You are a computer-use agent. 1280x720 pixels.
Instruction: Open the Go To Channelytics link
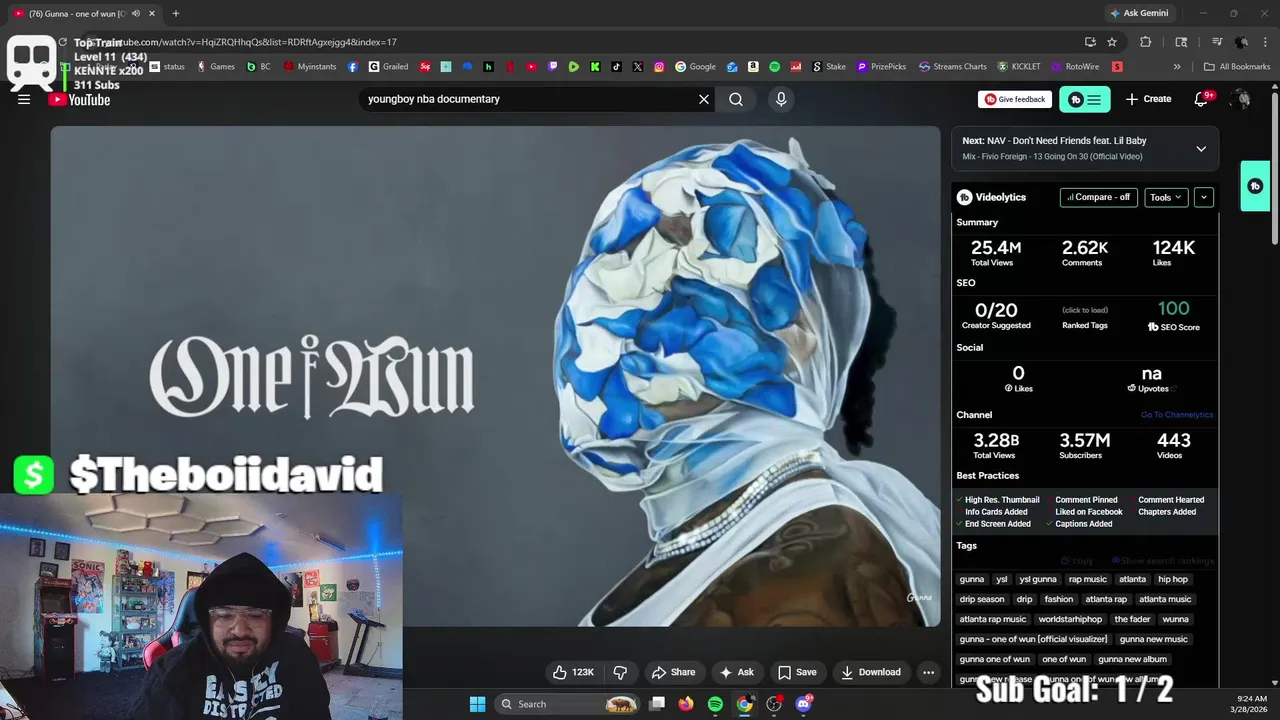pos(1177,415)
